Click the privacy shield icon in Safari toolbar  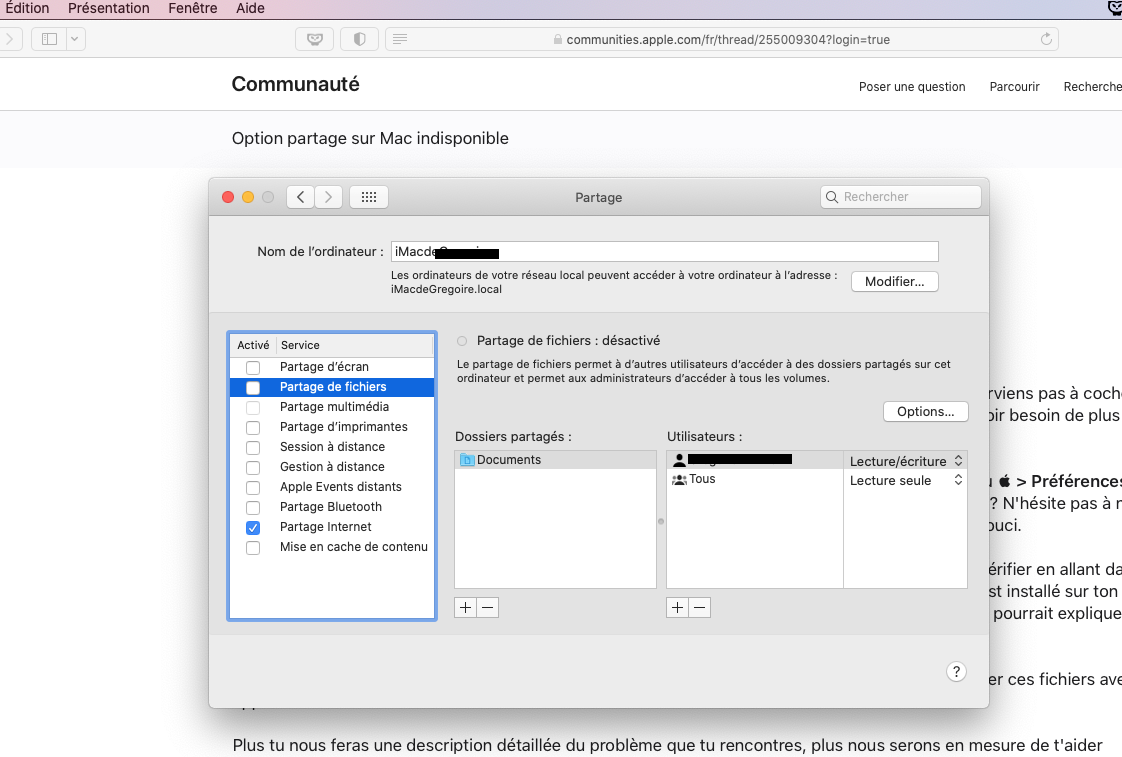pos(359,39)
